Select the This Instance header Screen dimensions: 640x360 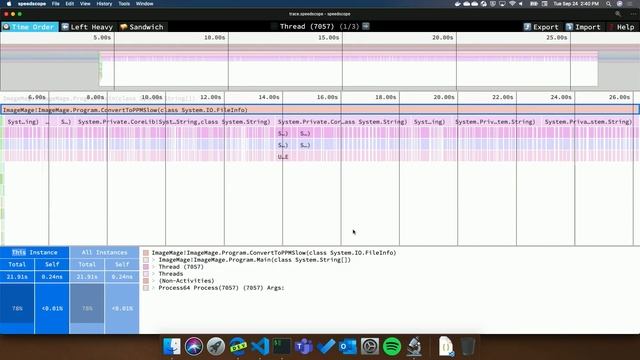pos(35,252)
